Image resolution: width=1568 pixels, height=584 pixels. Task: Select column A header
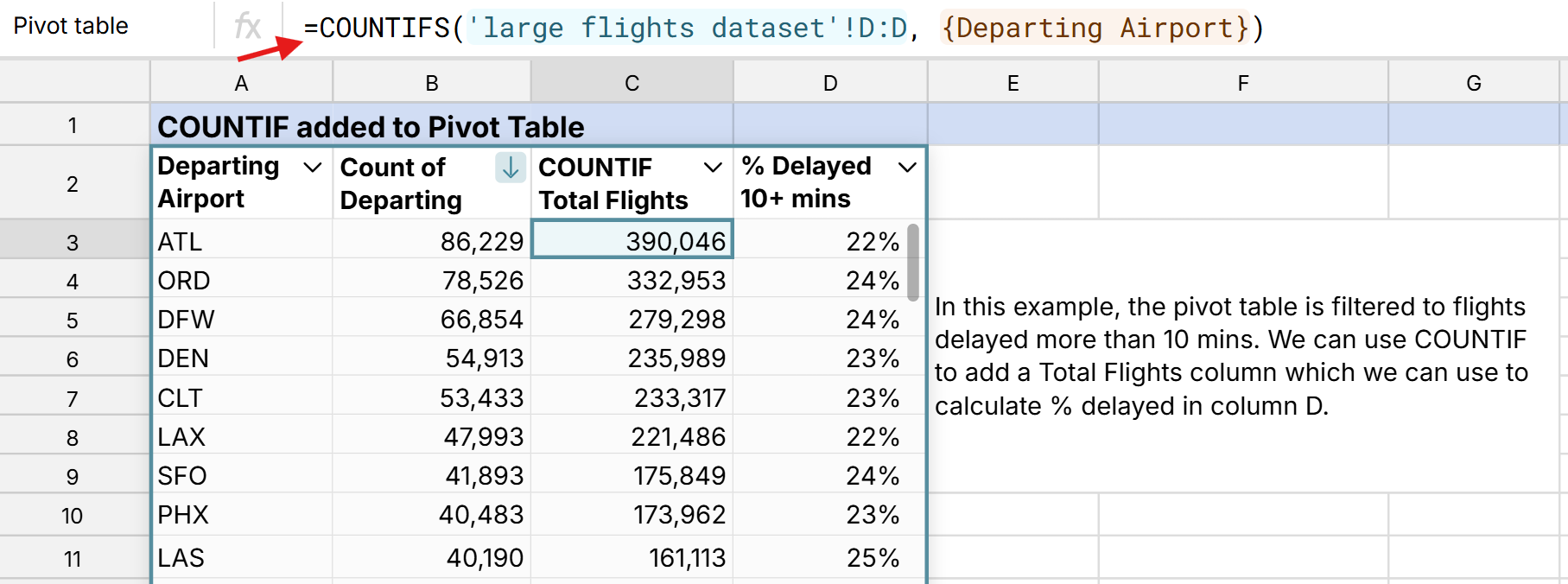241,83
